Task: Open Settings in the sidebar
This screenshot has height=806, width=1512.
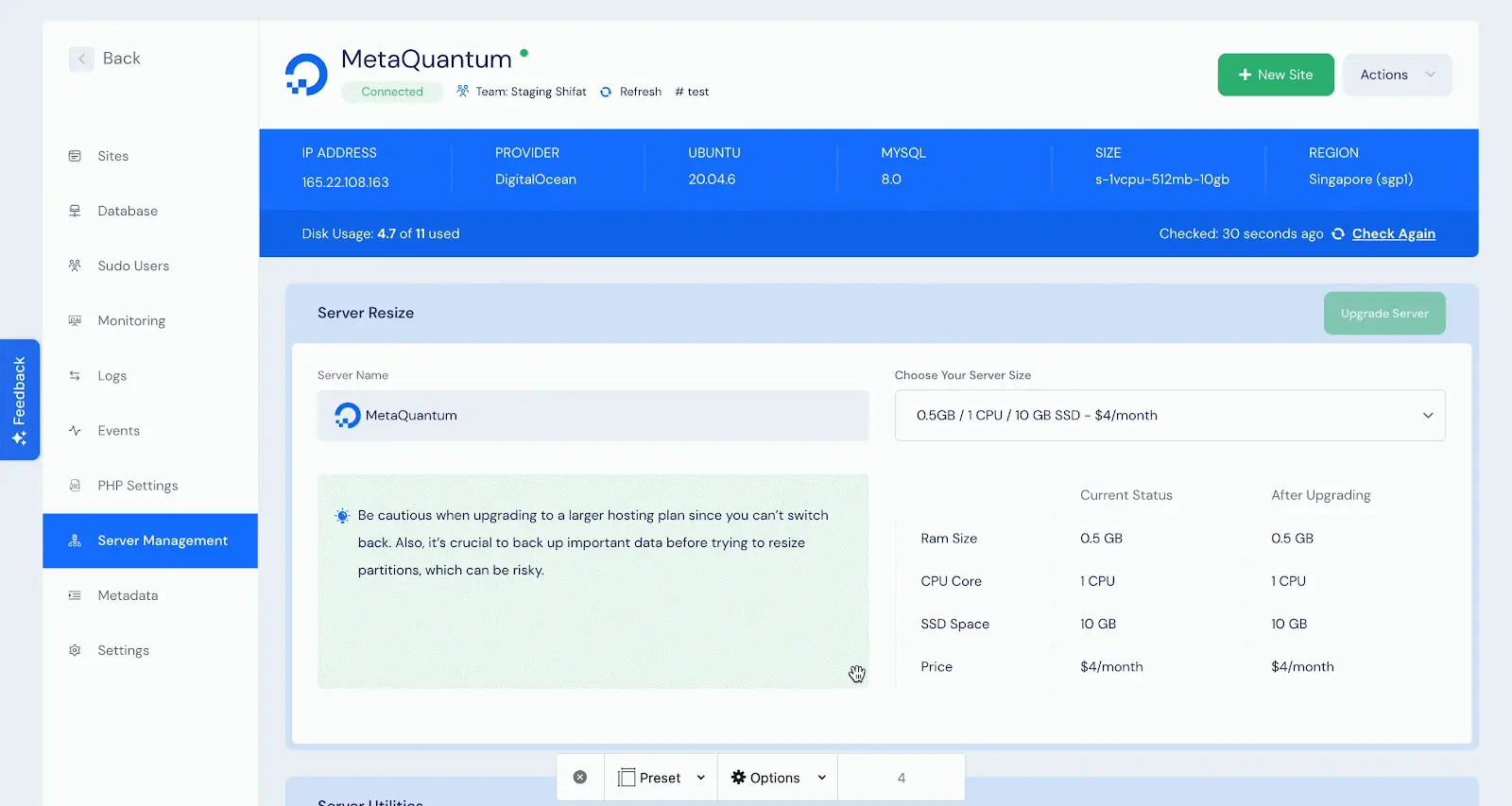Action: (x=124, y=650)
